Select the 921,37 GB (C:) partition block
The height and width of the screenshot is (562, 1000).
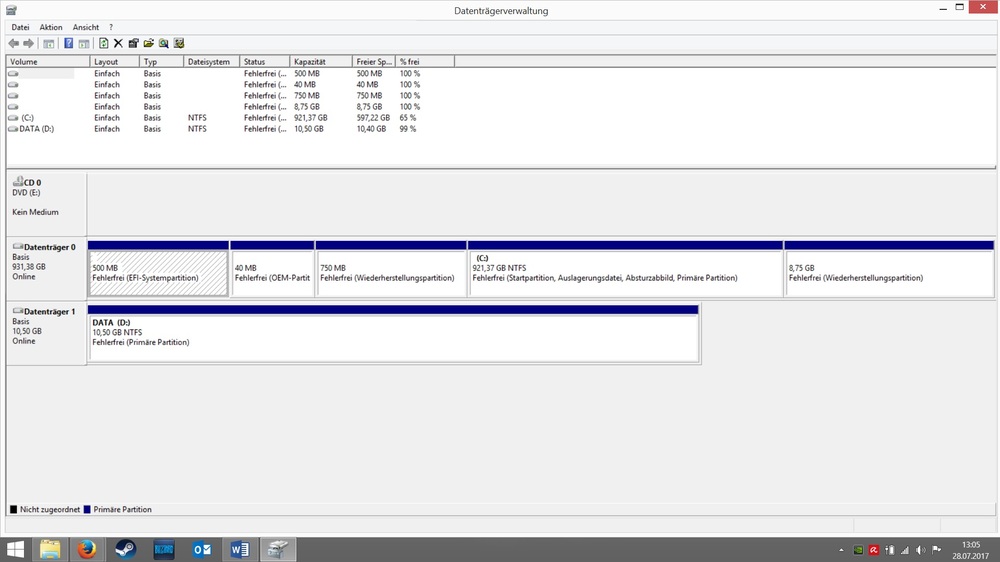tap(624, 273)
